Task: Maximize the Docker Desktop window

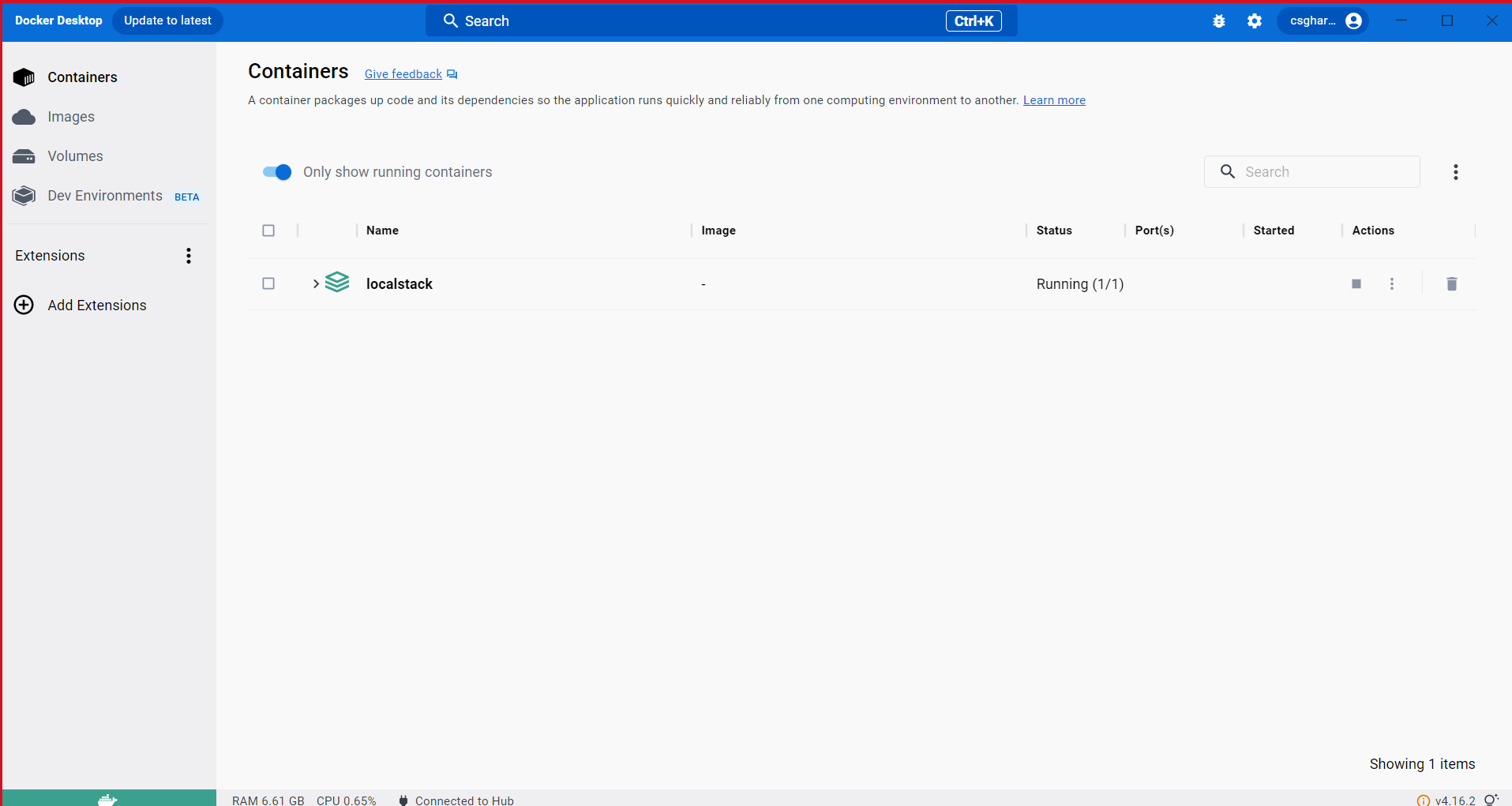Action: 1447,21
